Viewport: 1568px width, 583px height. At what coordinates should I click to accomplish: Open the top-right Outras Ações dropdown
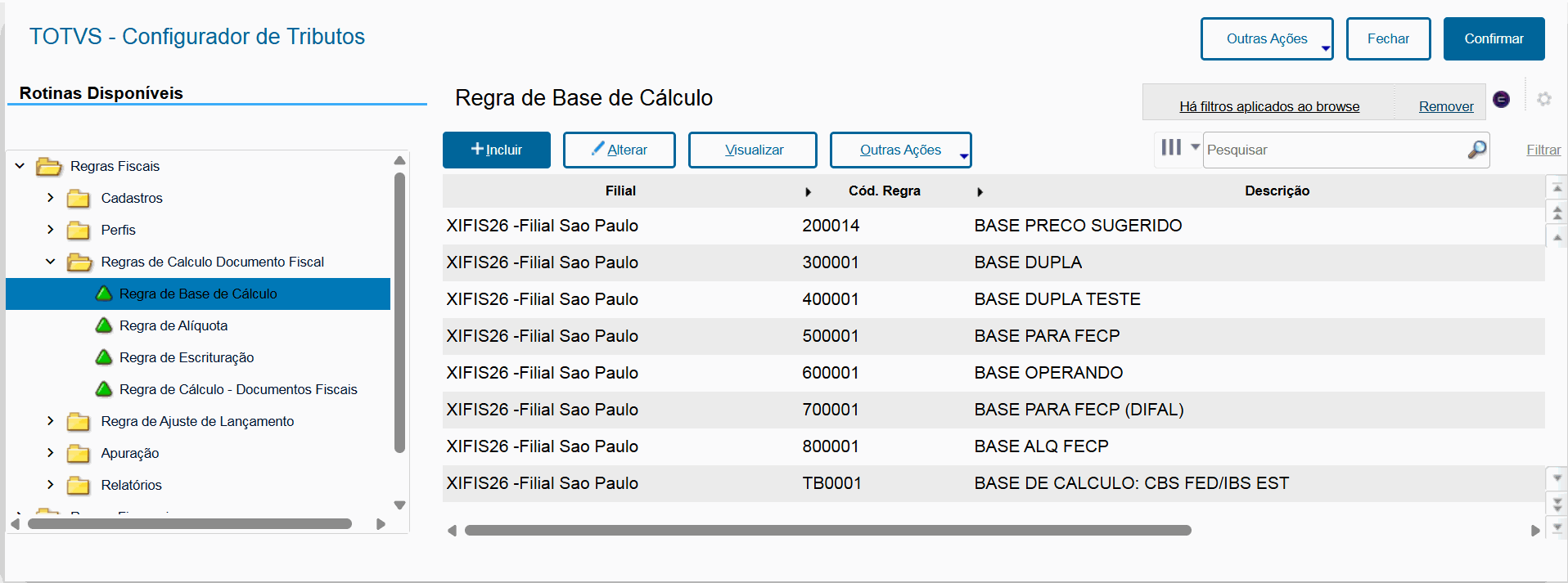tap(1266, 39)
